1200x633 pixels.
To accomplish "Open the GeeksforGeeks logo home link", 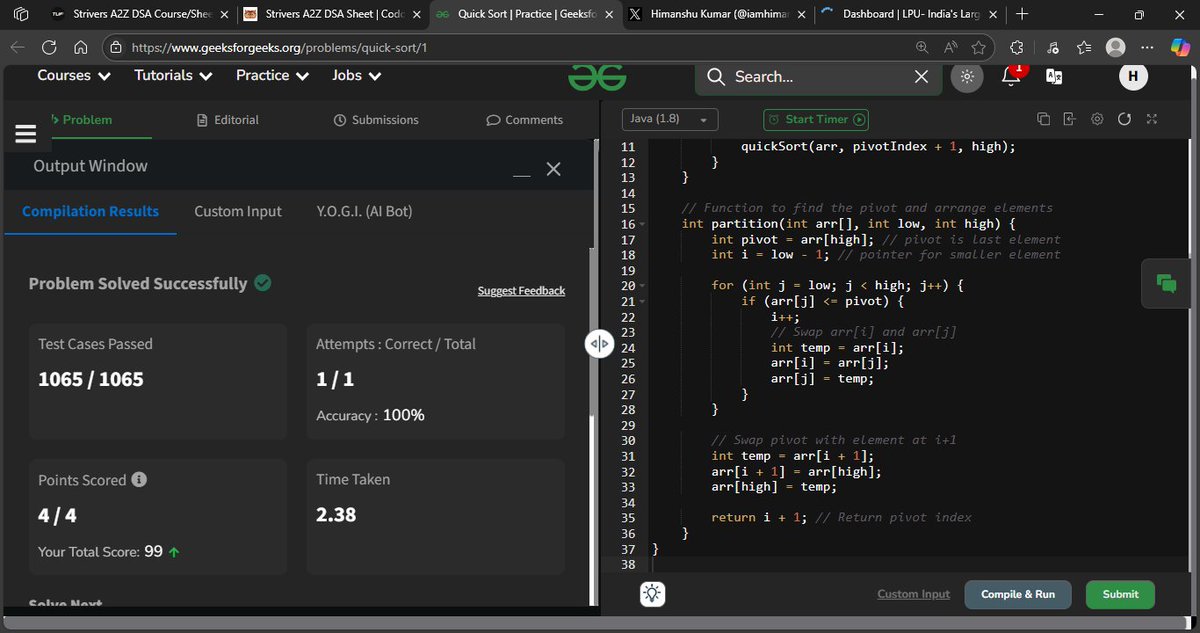I will [597, 77].
